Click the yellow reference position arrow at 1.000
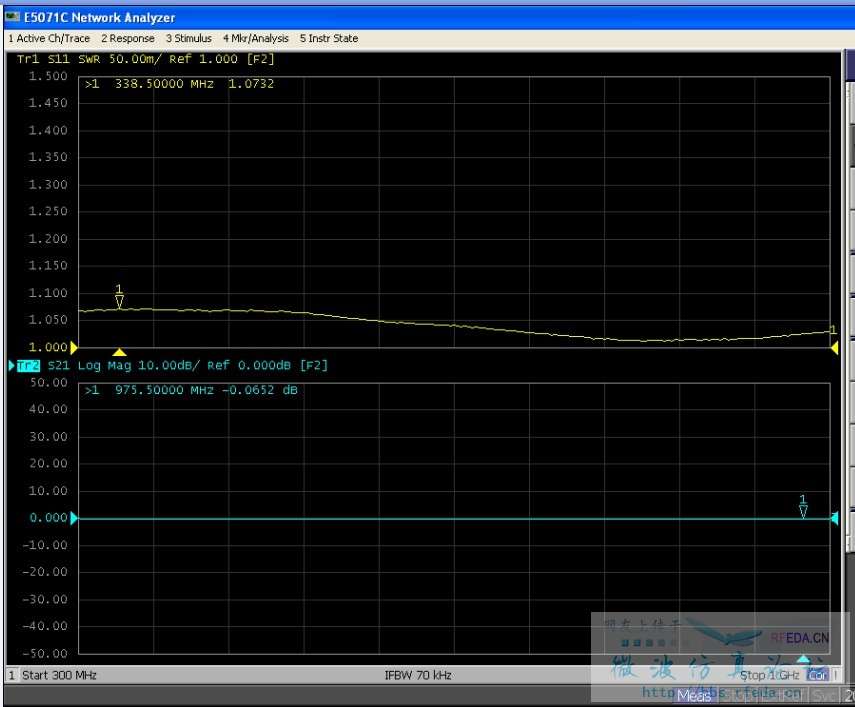Viewport: 855px width, 707px height. (x=74, y=347)
